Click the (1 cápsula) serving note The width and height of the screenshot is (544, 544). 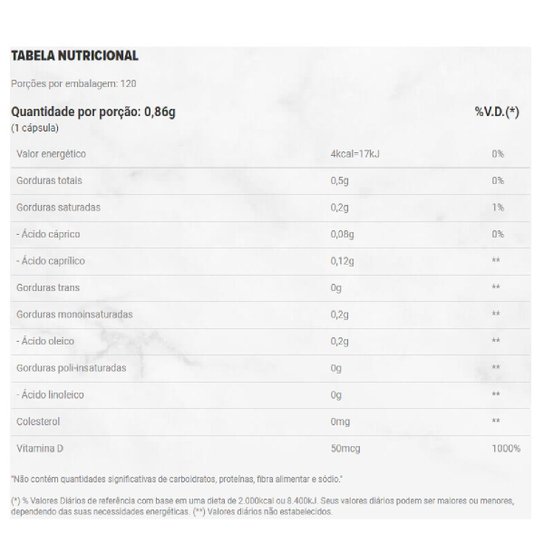(x=35, y=128)
